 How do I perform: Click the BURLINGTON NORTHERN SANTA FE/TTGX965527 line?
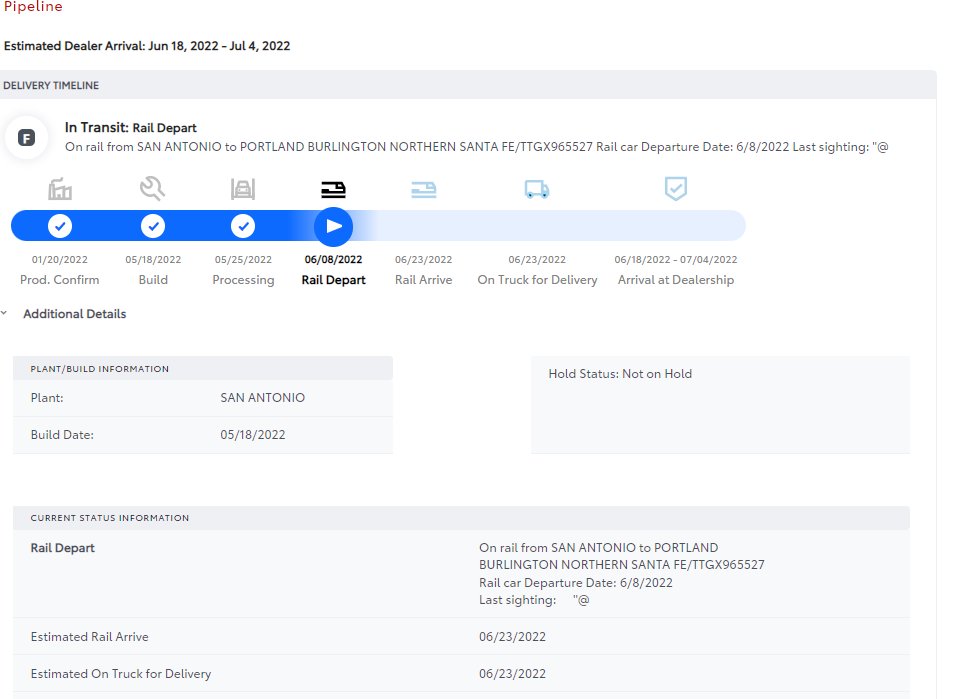pyautogui.click(x=622, y=564)
